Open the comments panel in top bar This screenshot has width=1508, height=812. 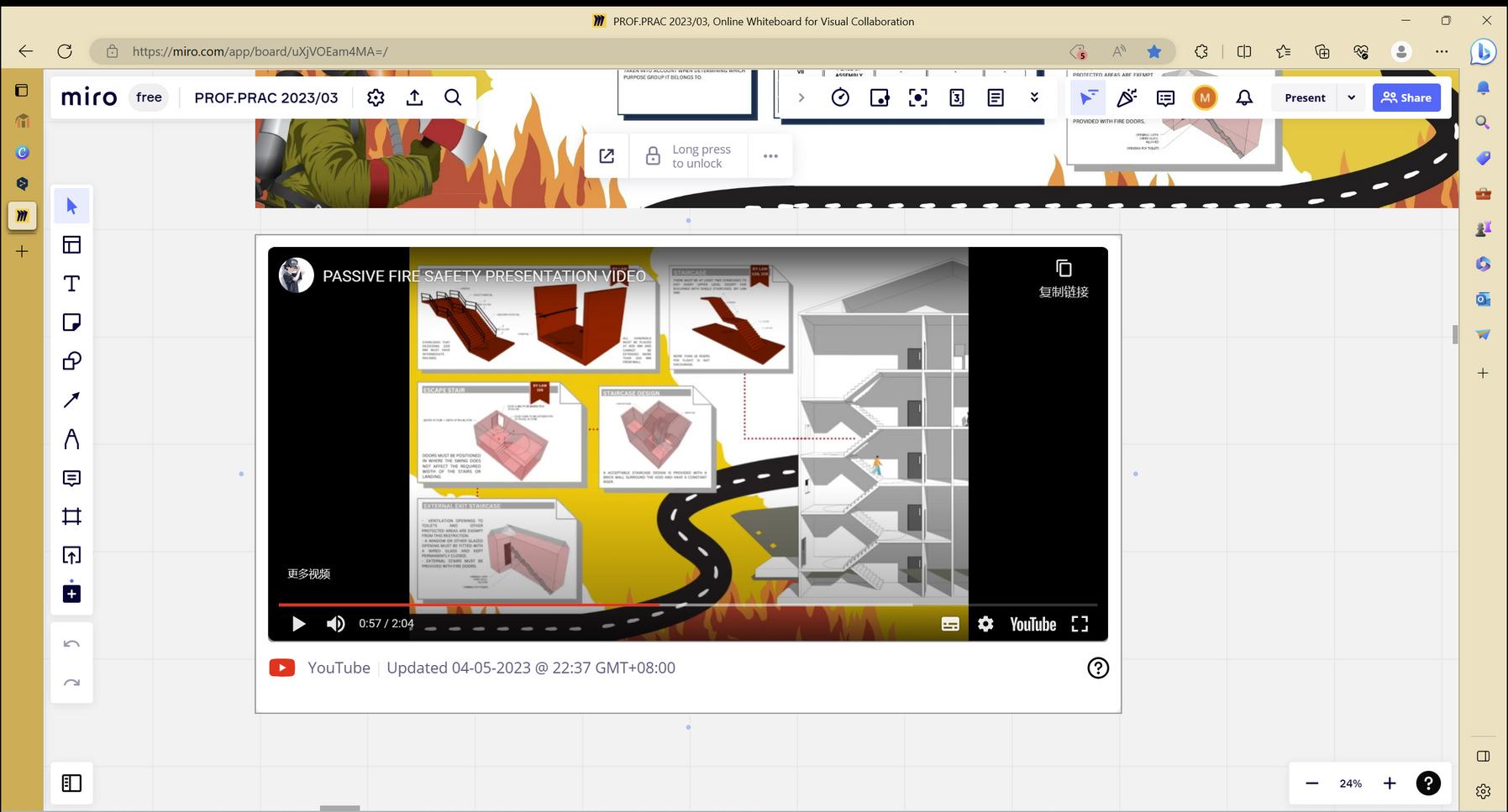pyautogui.click(x=1165, y=97)
